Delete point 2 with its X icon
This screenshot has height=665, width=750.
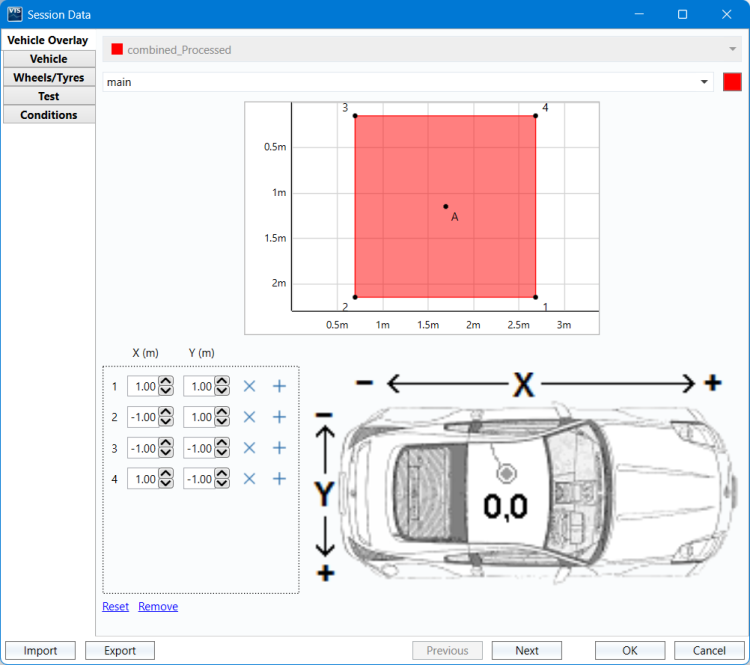pos(249,417)
